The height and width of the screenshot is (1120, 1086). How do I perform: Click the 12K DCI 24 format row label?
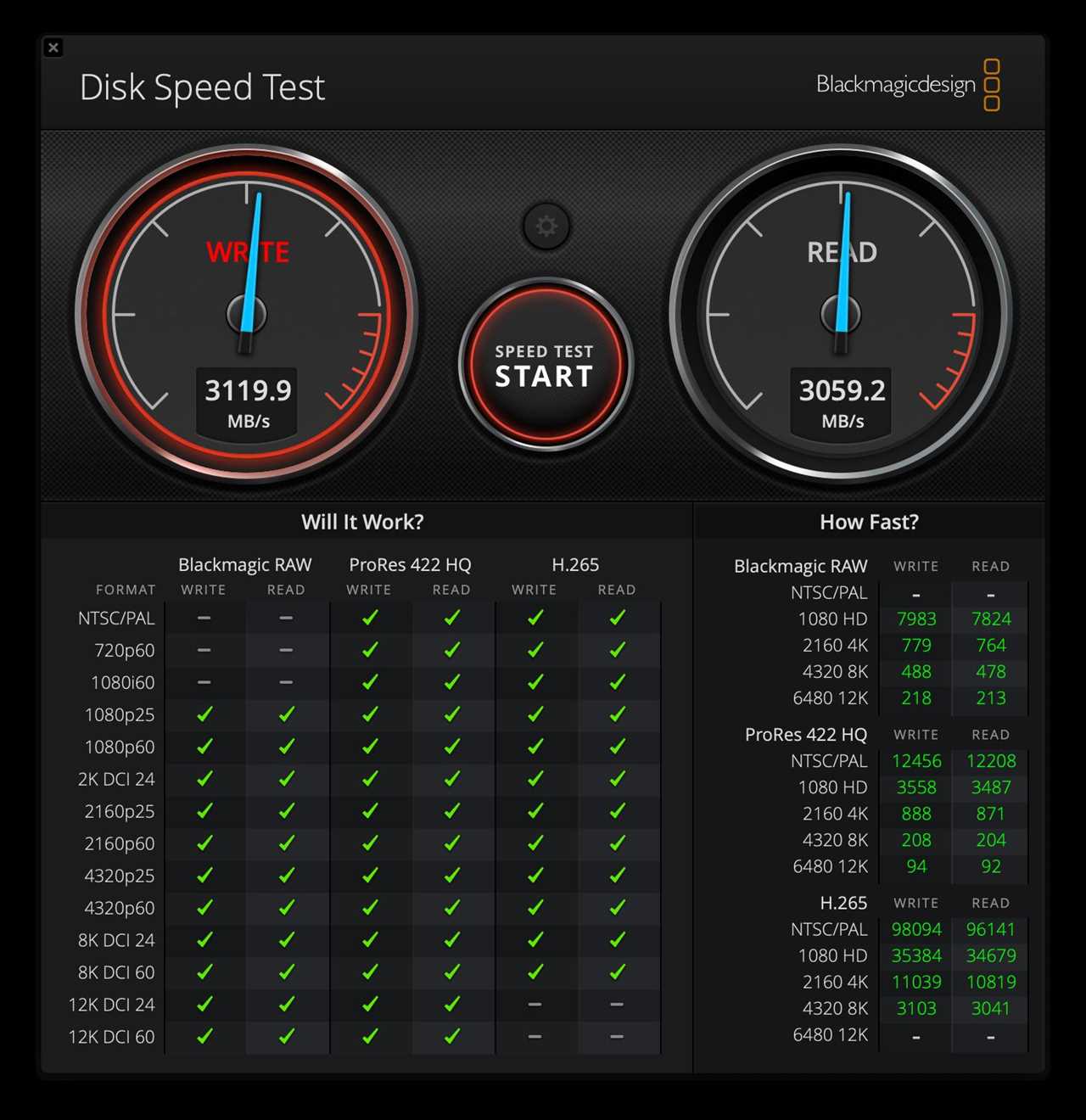click(112, 1005)
